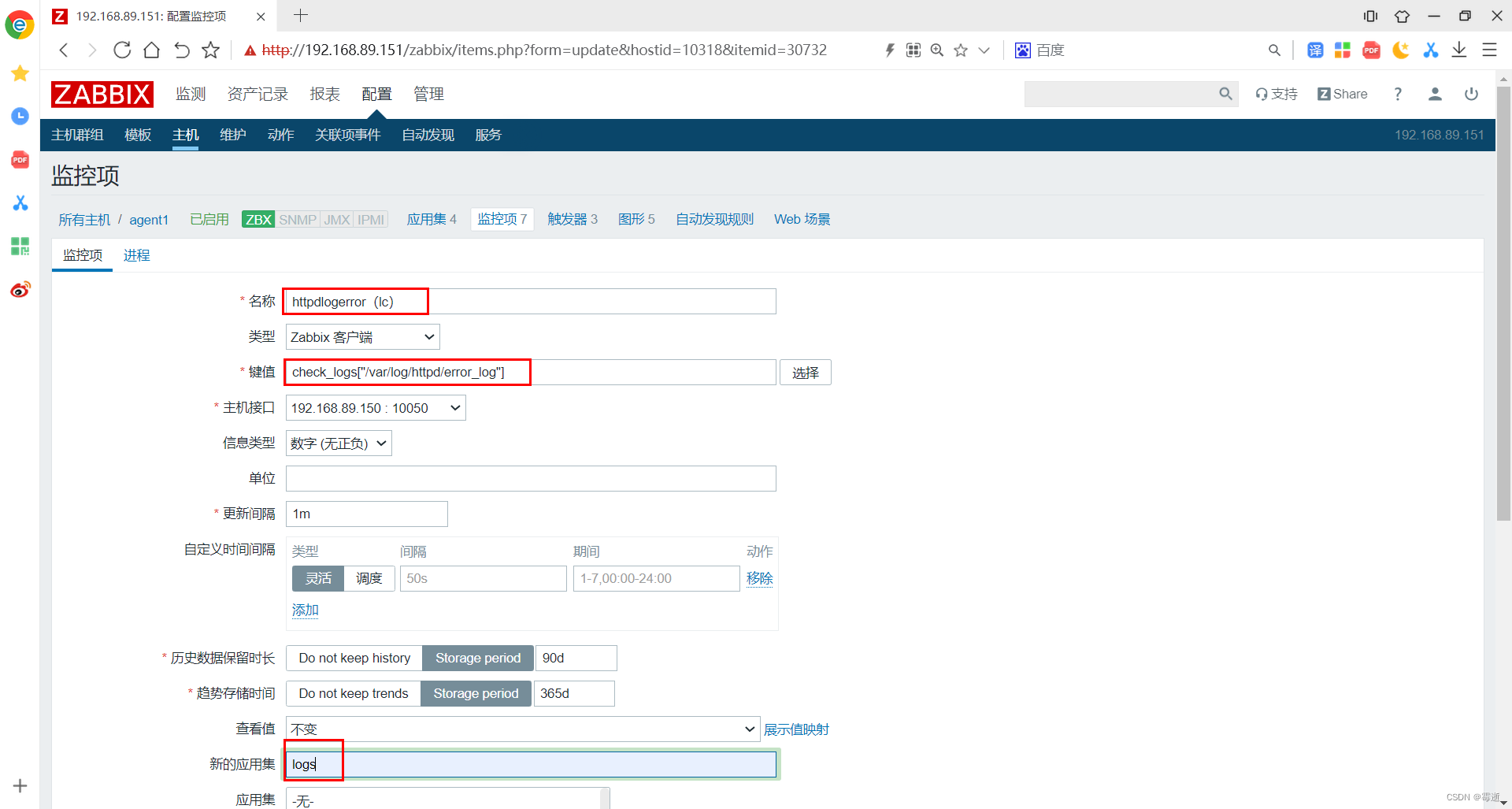Click the zoom magnifier icon in address bar
Image resolution: width=1512 pixels, height=809 pixels.
[x=937, y=50]
